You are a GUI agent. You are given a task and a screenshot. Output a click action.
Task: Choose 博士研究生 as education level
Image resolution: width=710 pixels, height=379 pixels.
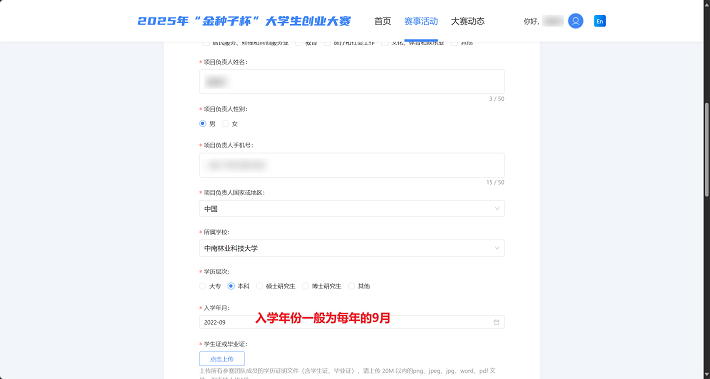[x=306, y=286]
